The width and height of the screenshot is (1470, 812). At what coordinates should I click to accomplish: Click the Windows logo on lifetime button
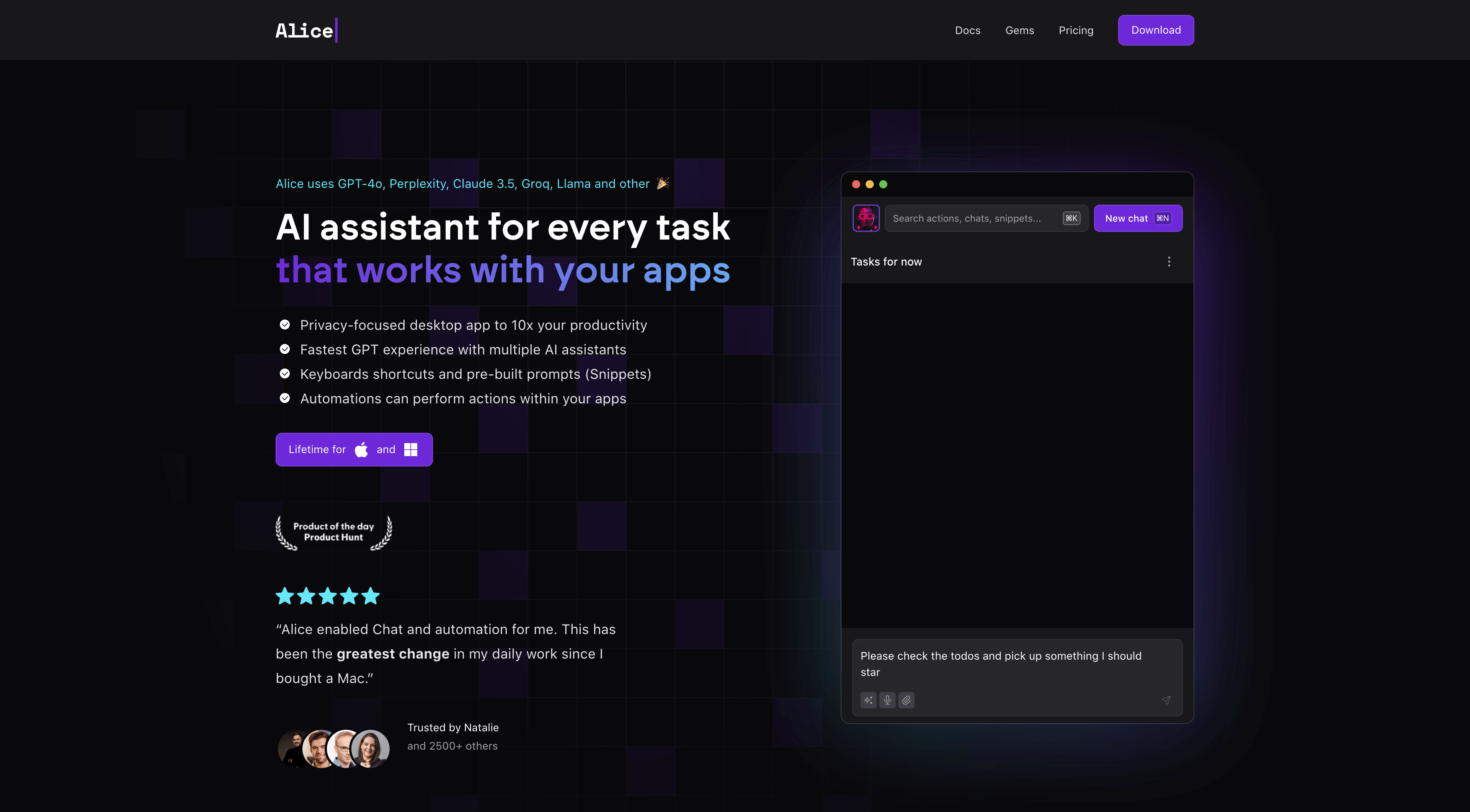(410, 449)
